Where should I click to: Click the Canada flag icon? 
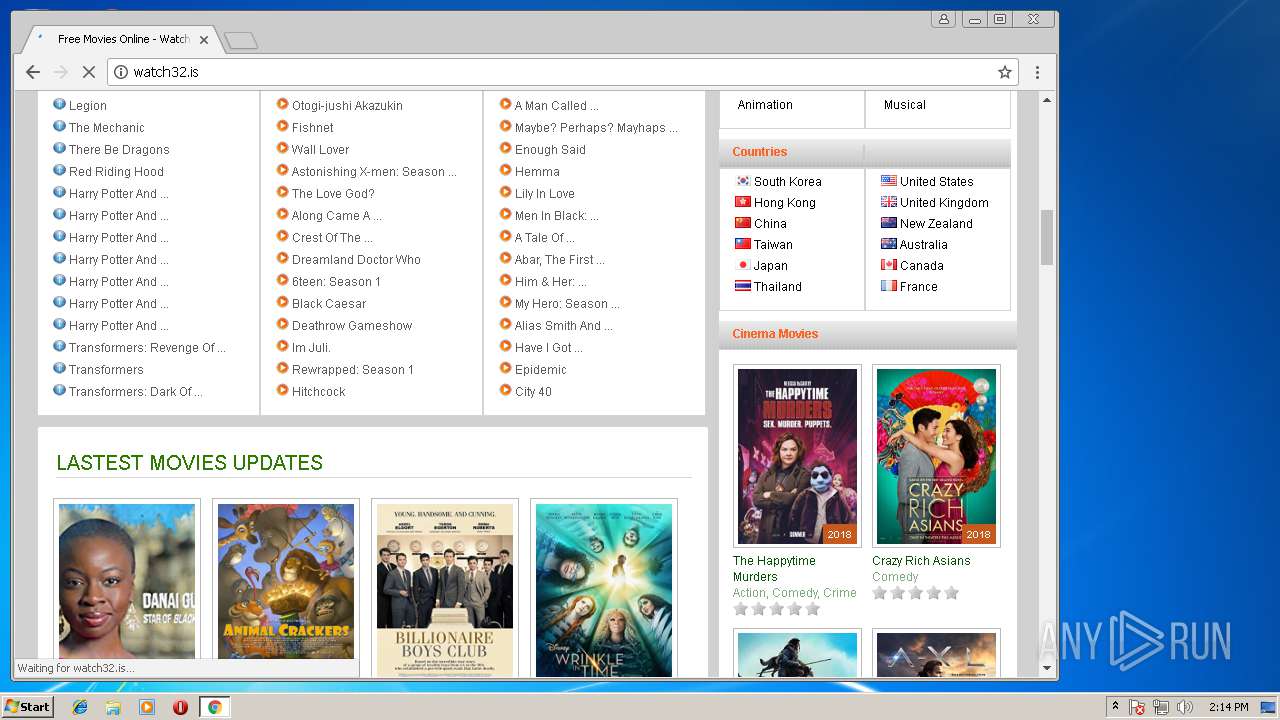click(889, 265)
